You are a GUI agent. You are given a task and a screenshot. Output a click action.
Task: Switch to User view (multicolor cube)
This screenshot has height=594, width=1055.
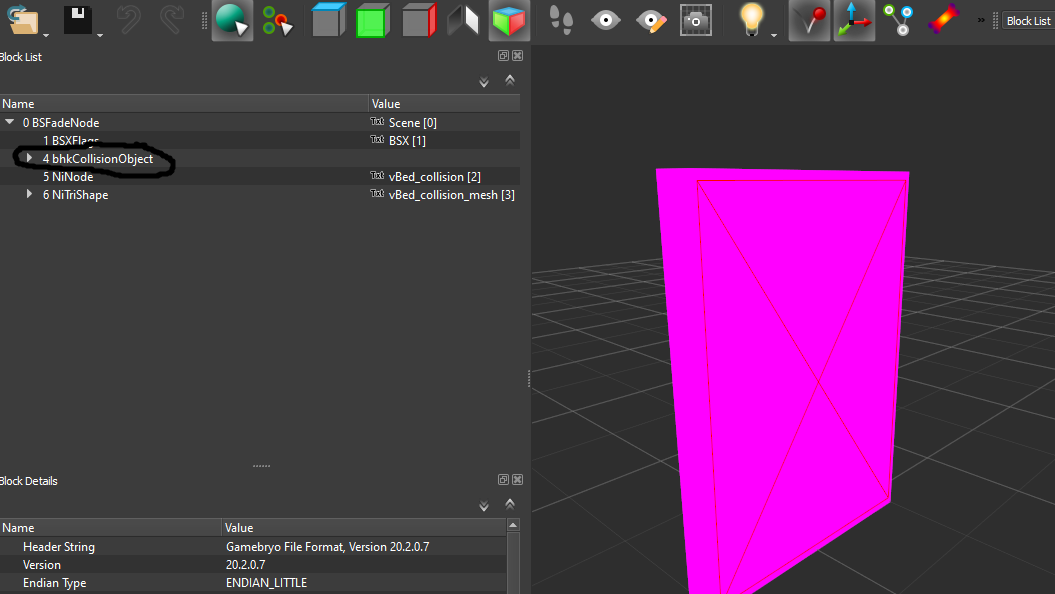(x=509, y=20)
